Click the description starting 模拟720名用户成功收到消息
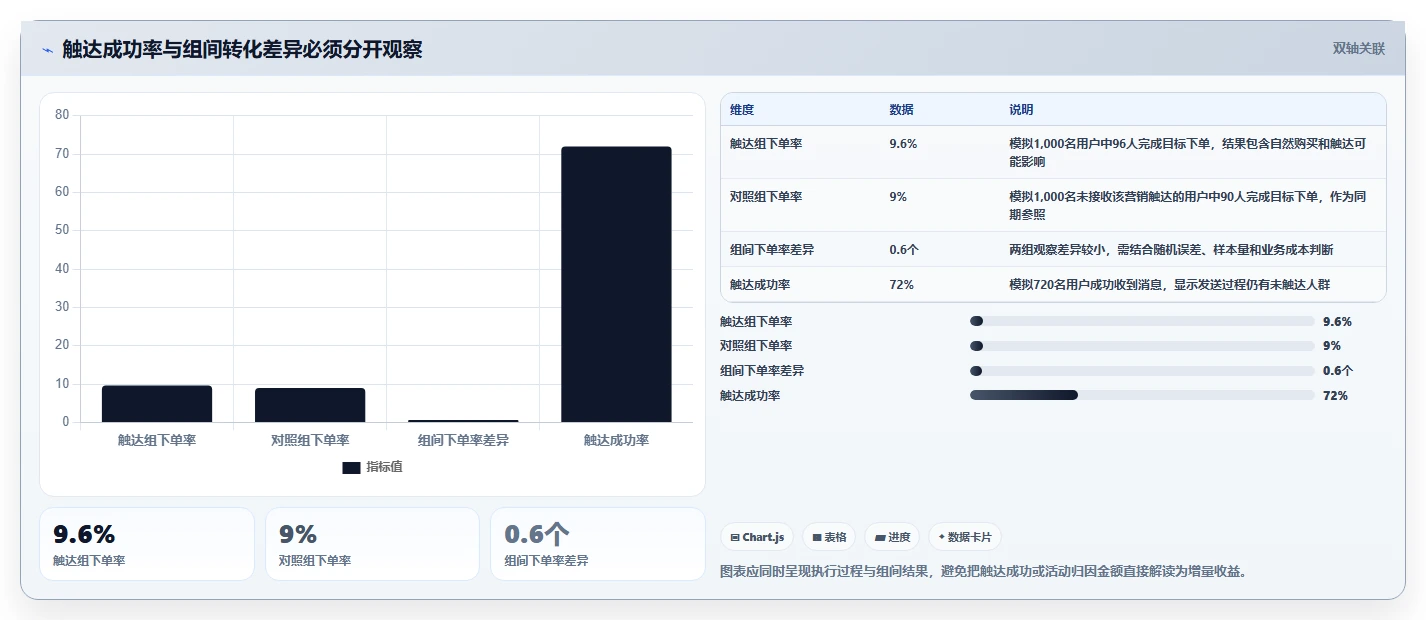 coord(1170,285)
